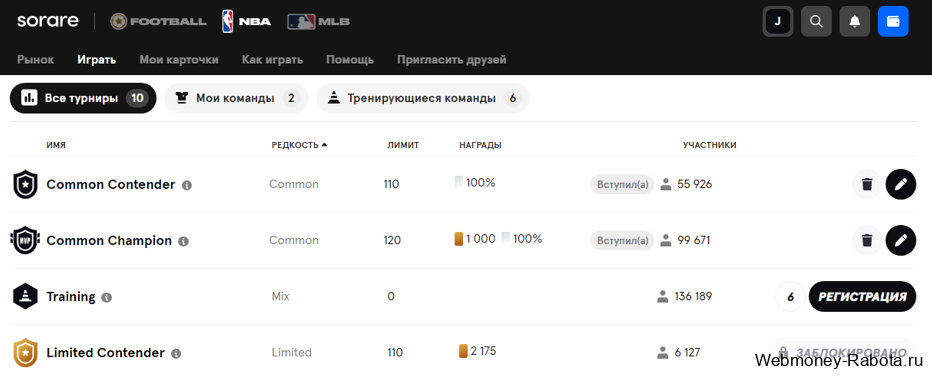Image resolution: width=932 pixels, height=378 pixels.
Task: Click the Limited rarity value
Action: (291, 352)
